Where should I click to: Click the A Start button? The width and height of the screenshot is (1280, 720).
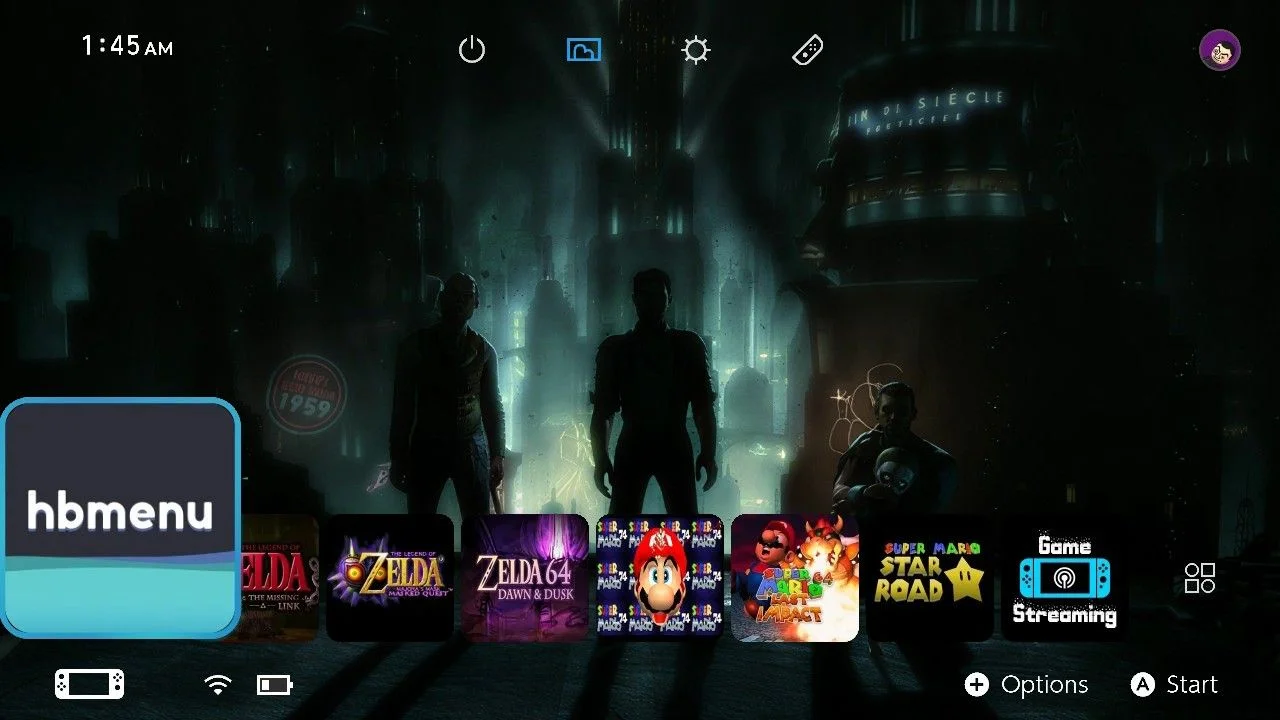click(1174, 685)
